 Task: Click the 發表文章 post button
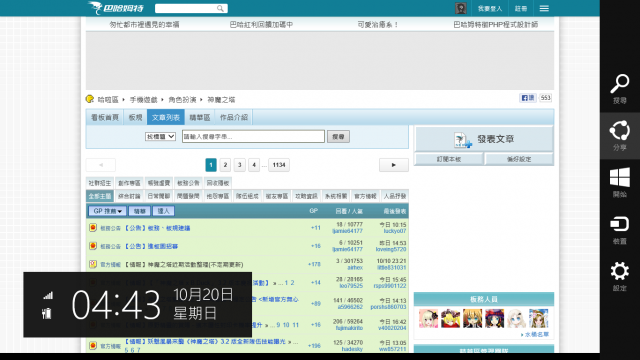coord(484,139)
